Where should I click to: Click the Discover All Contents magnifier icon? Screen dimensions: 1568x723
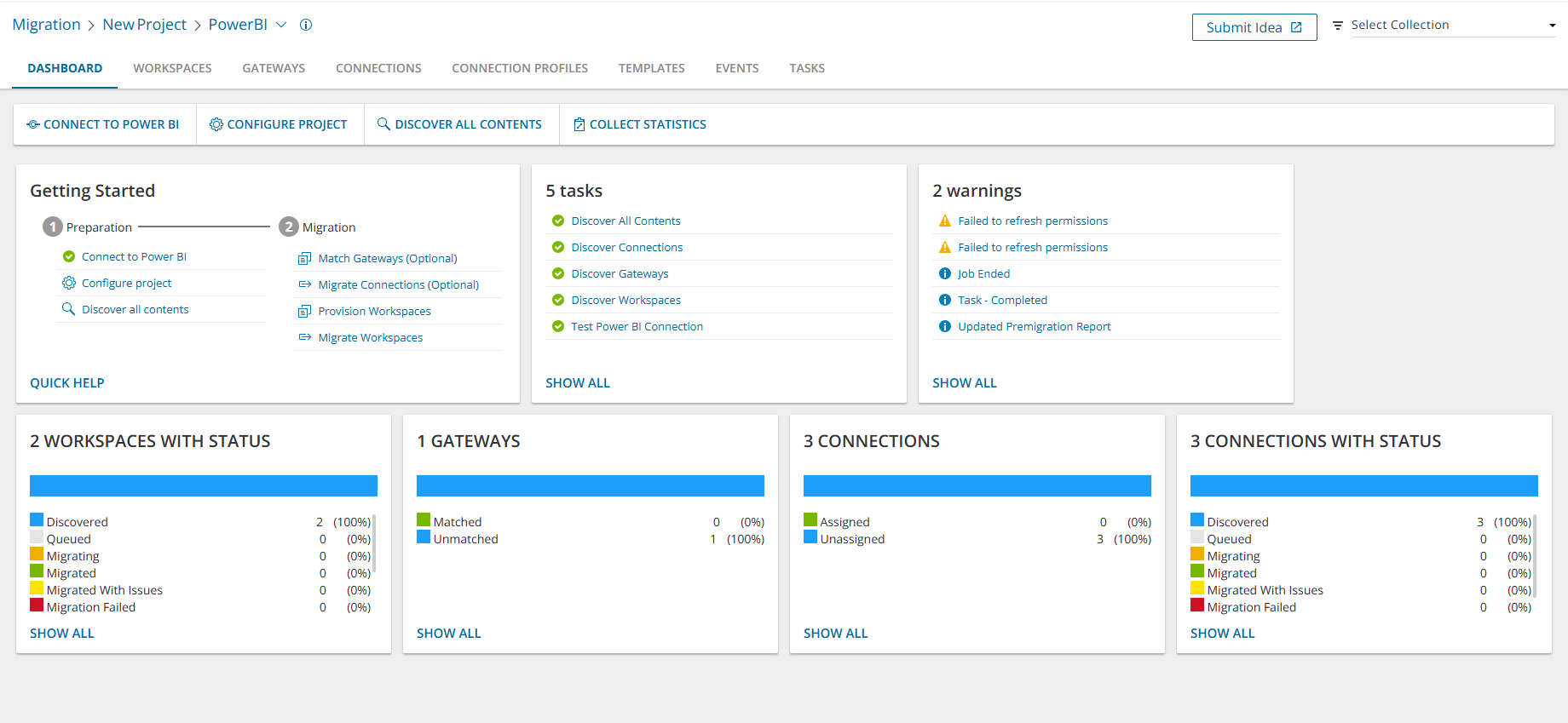coord(383,123)
